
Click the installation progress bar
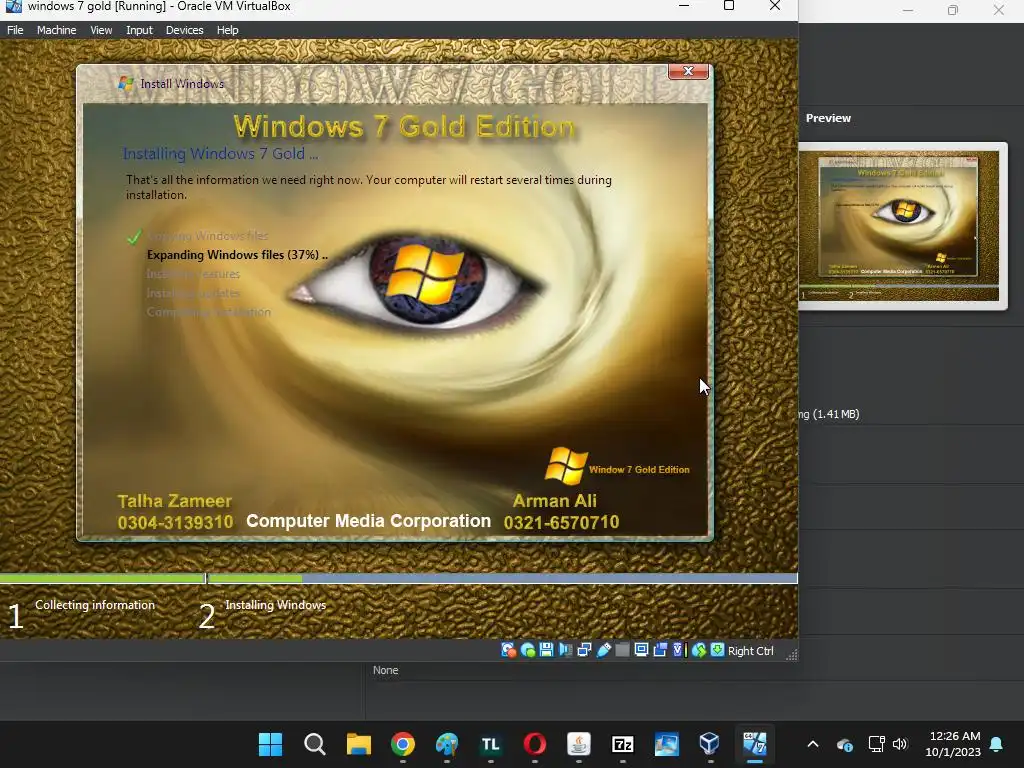(x=398, y=579)
